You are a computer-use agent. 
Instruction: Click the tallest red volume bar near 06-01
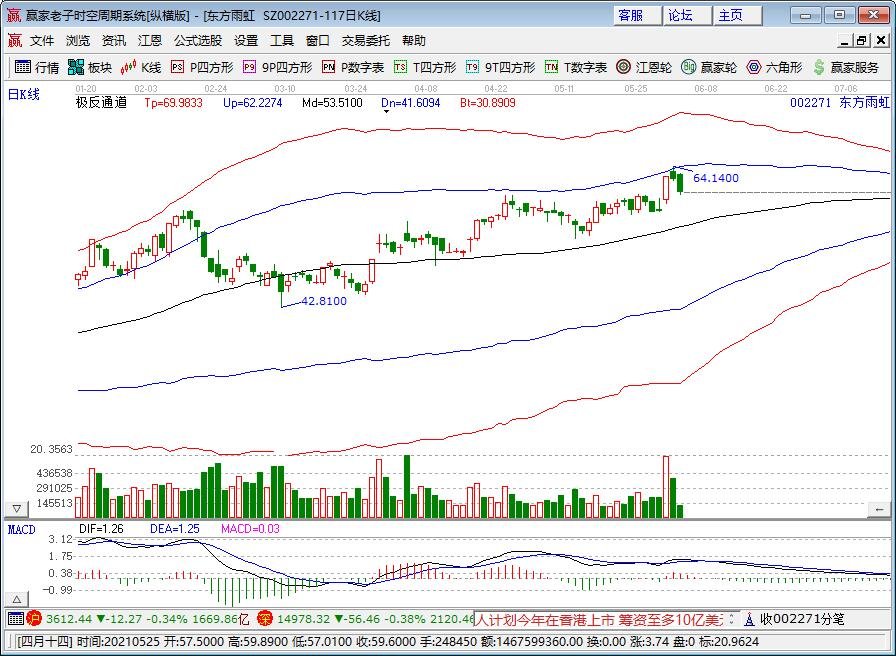666,487
